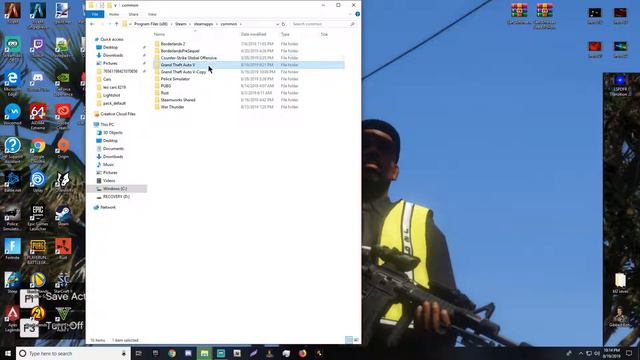Launch Uplay from the desktop

click(38, 182)
